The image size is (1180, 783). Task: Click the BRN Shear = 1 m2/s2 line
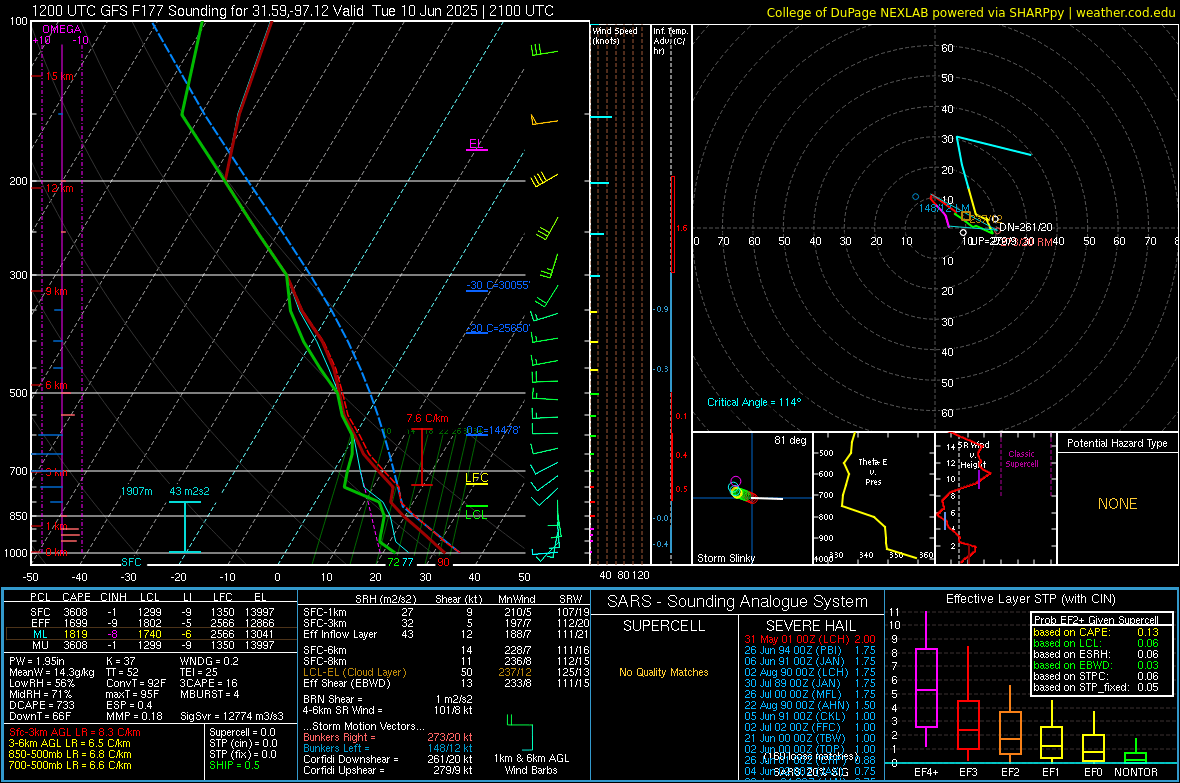click(x=388, y=699)
